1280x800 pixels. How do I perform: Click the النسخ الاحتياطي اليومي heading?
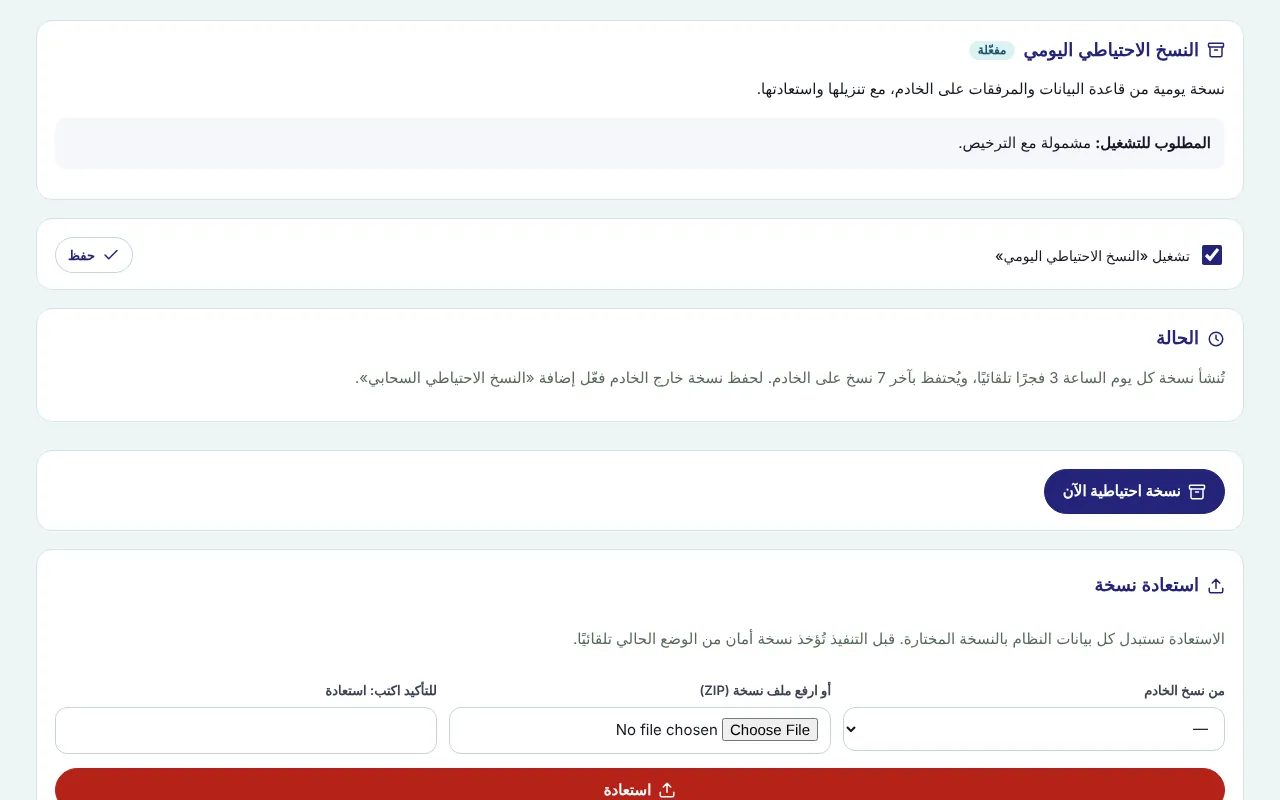click(1111, 50)
